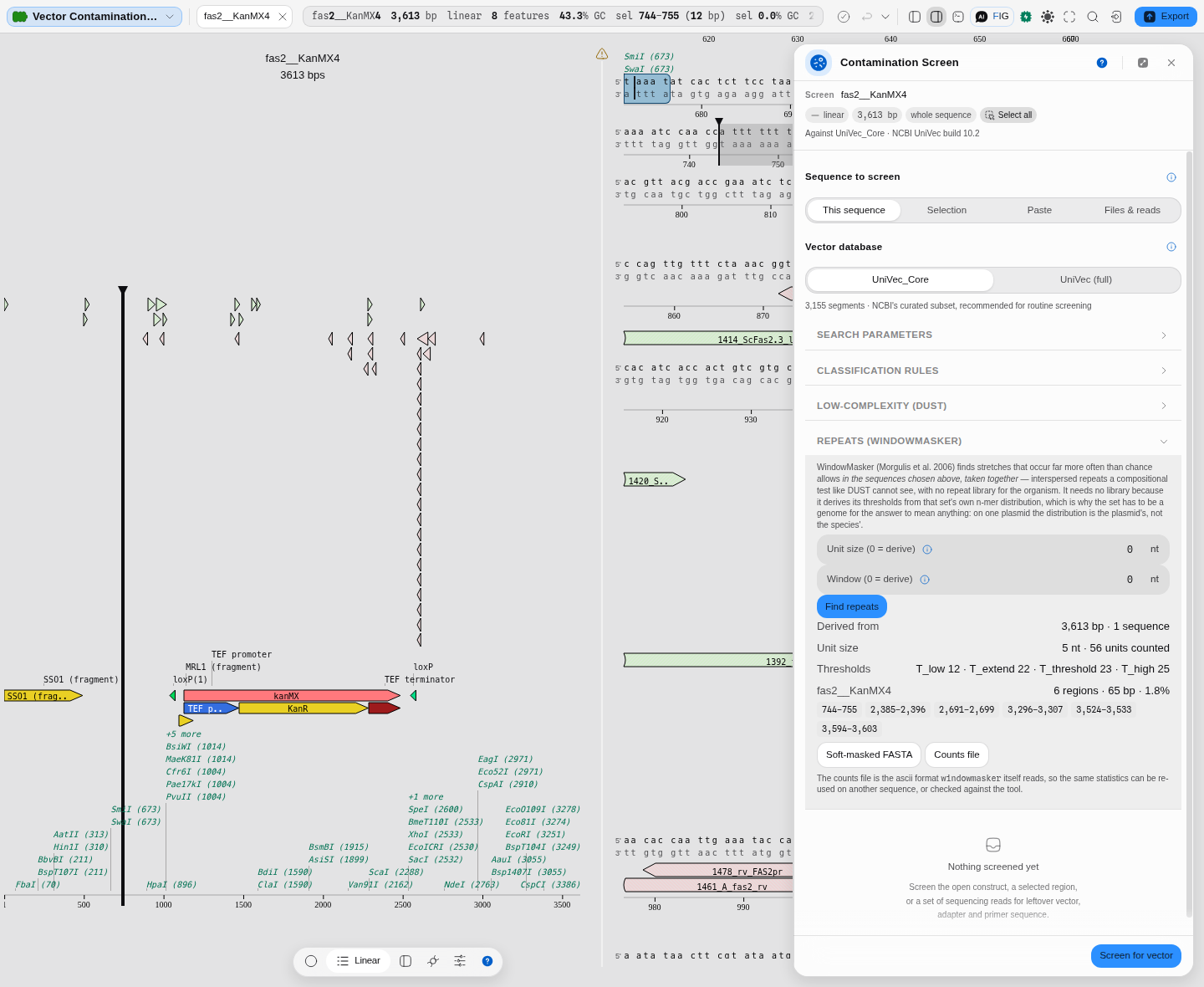Choose the Selection option
The height and width of the screenshot is (987, 1204).
click(946, 210)
